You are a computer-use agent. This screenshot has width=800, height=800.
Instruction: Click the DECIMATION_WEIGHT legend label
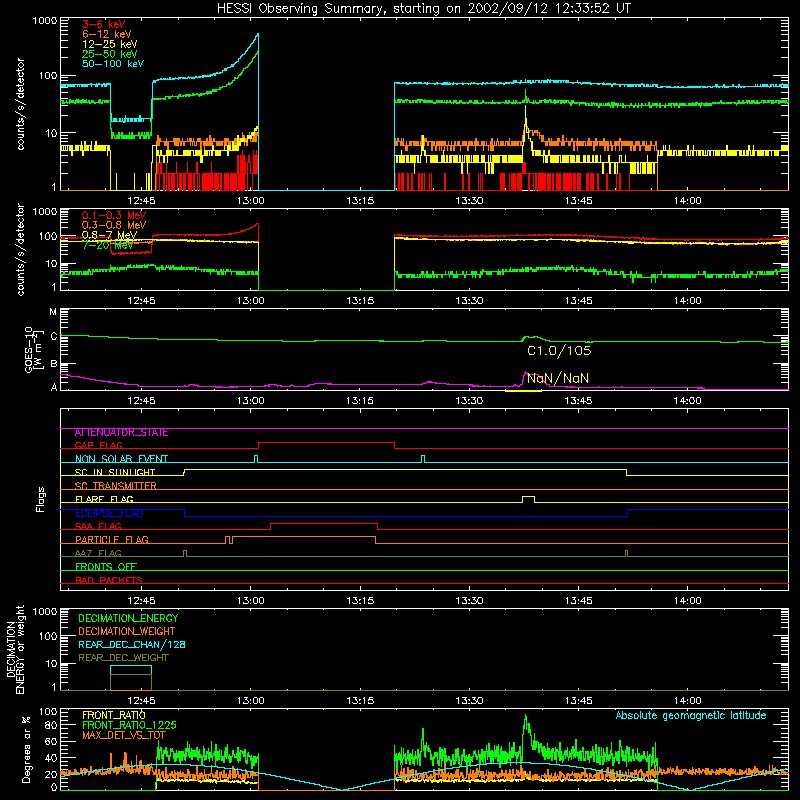coord(127,631)
